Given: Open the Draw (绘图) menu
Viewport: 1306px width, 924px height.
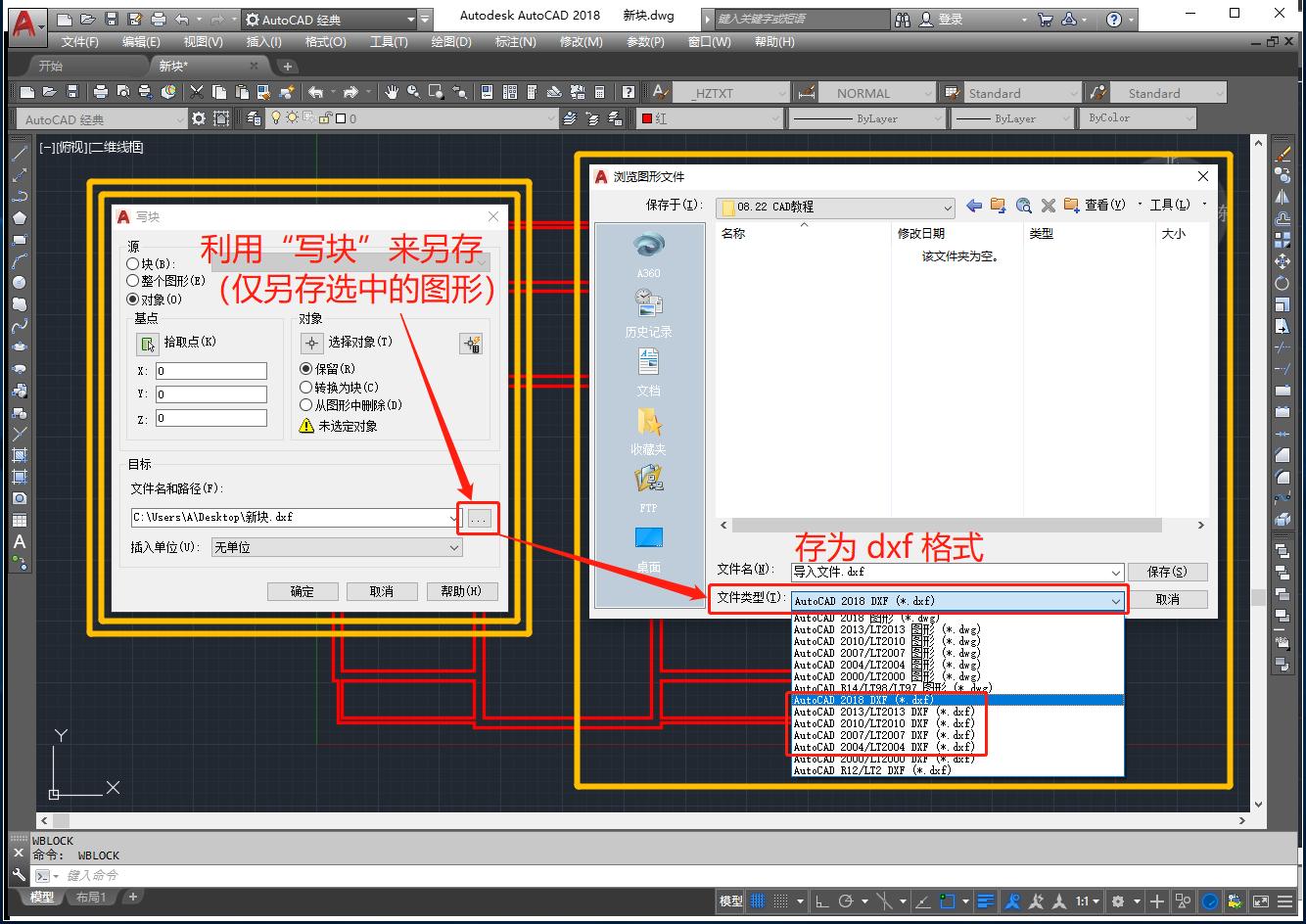Looking at the screenshot, I should coord(451,42).
